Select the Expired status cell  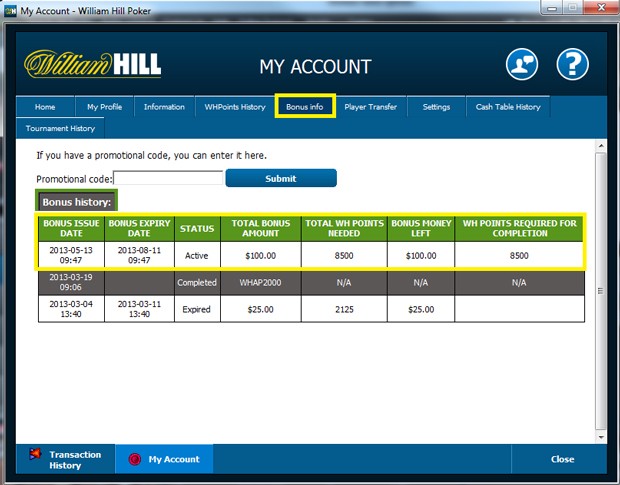pos(197,309)
